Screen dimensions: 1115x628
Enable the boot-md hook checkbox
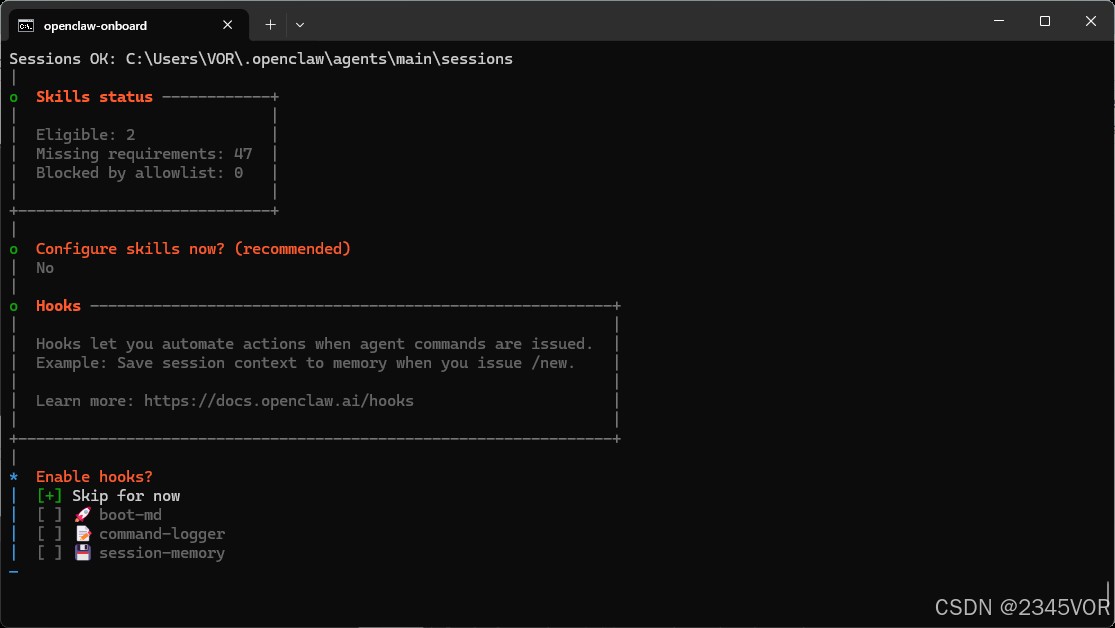(x=49, y=515)
